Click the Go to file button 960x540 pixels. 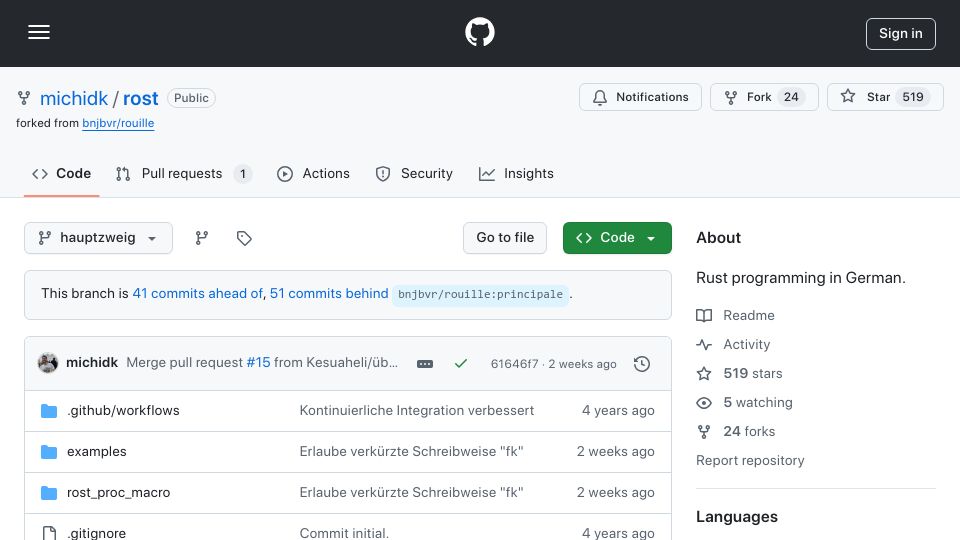(x=504, y=238)
